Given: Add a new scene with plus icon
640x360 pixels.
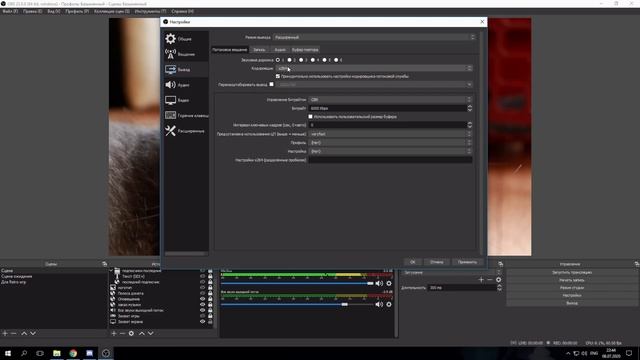Looking at the screenshot, I should 5,333.
